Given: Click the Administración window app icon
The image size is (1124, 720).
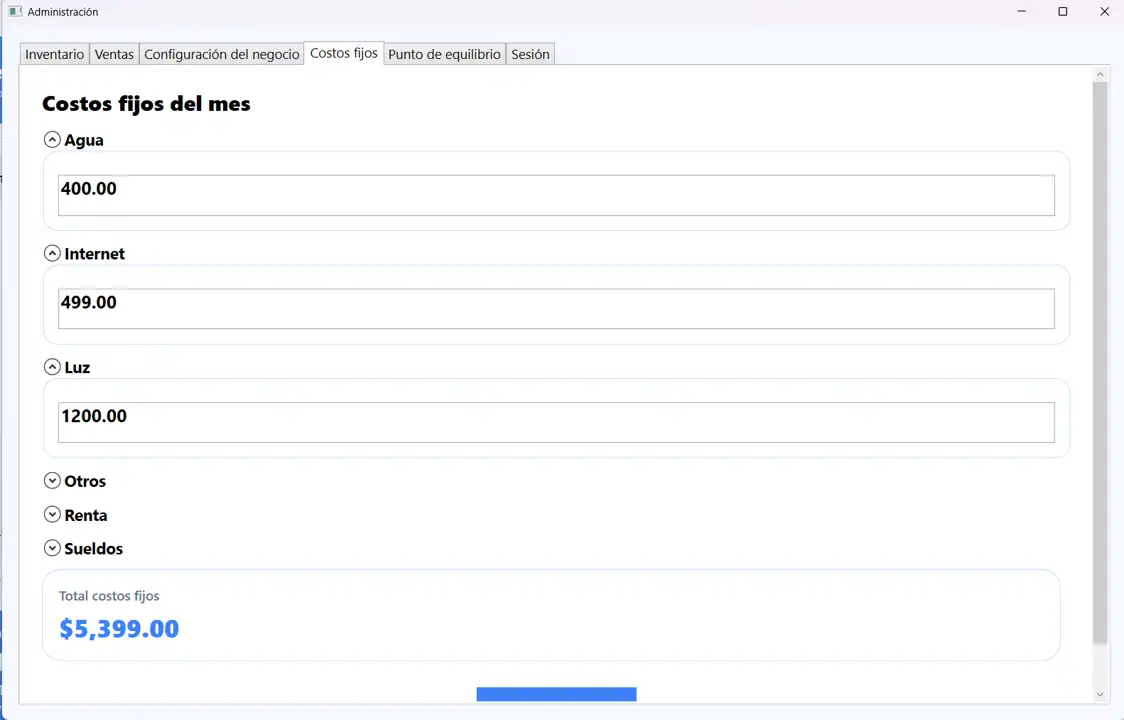Looking at the screenshot, I should [x=15, y=11].
